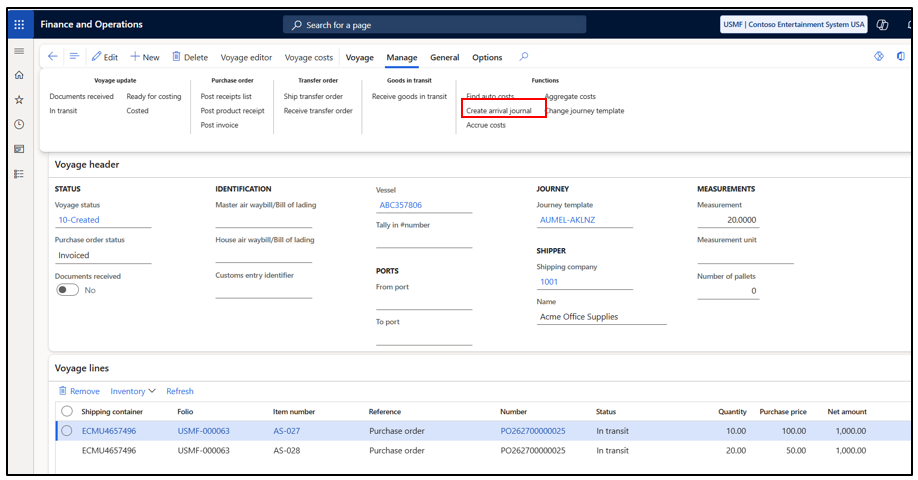
Task: Open the General tab
Action: pos(444,57)
